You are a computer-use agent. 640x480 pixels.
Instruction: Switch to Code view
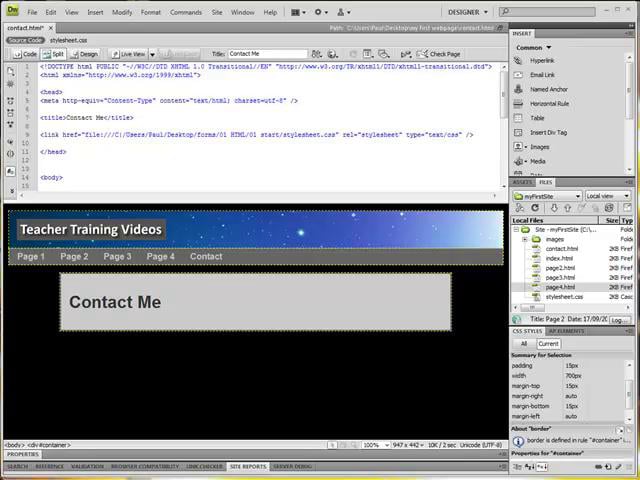tap(25, 54)
